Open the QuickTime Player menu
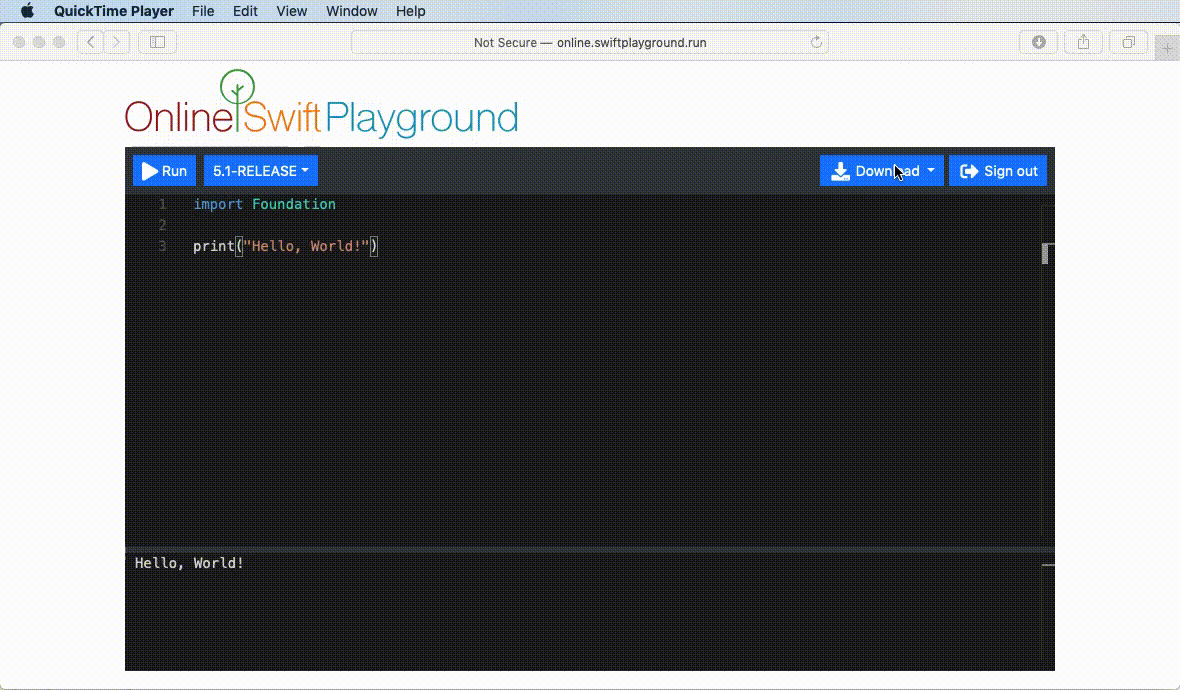Image resolution: width=1180 pixels, height=690 pixels. click(114, 11)
